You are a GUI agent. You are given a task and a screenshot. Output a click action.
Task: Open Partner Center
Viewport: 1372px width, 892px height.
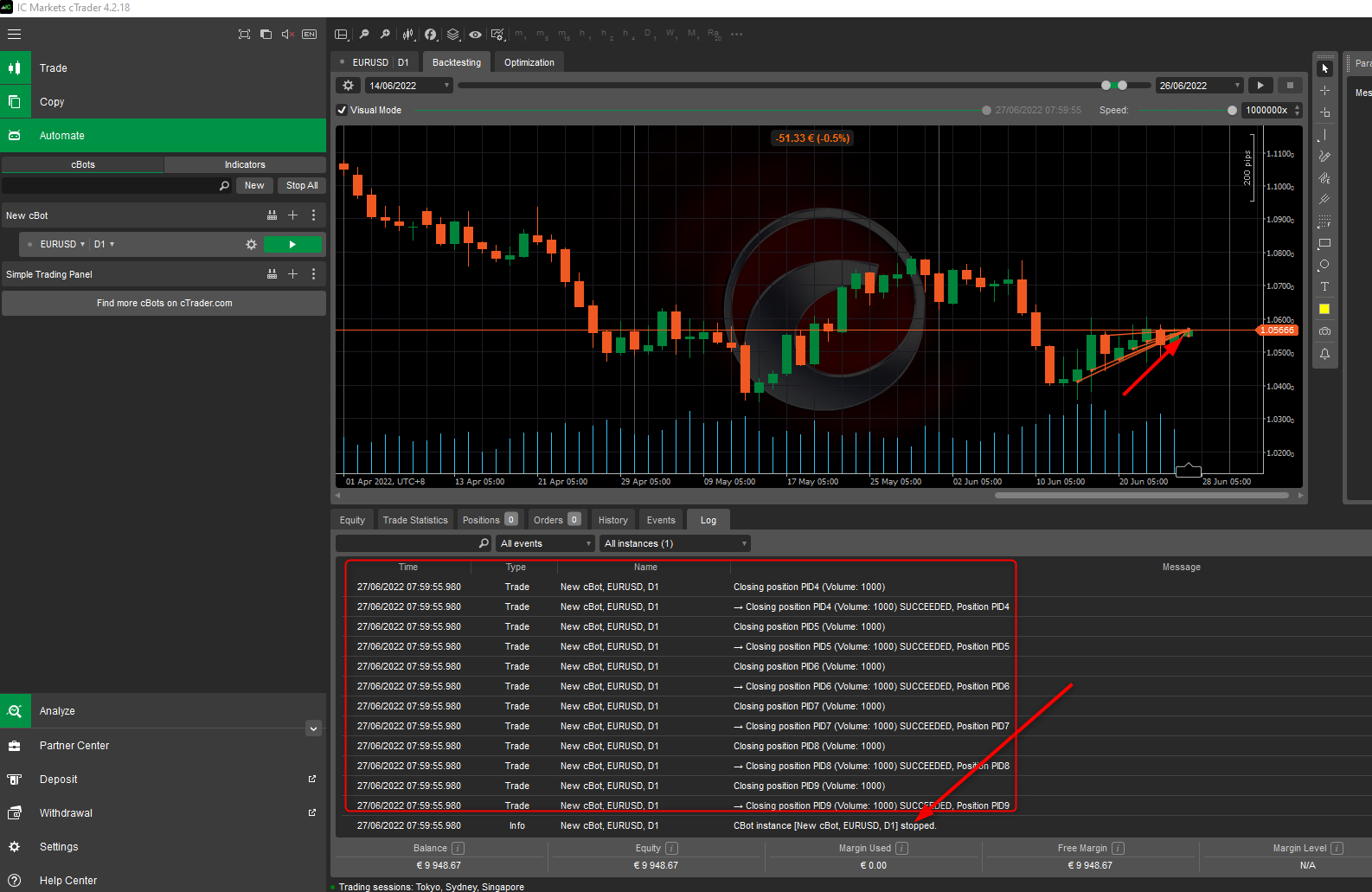click(x=163, y=746)
